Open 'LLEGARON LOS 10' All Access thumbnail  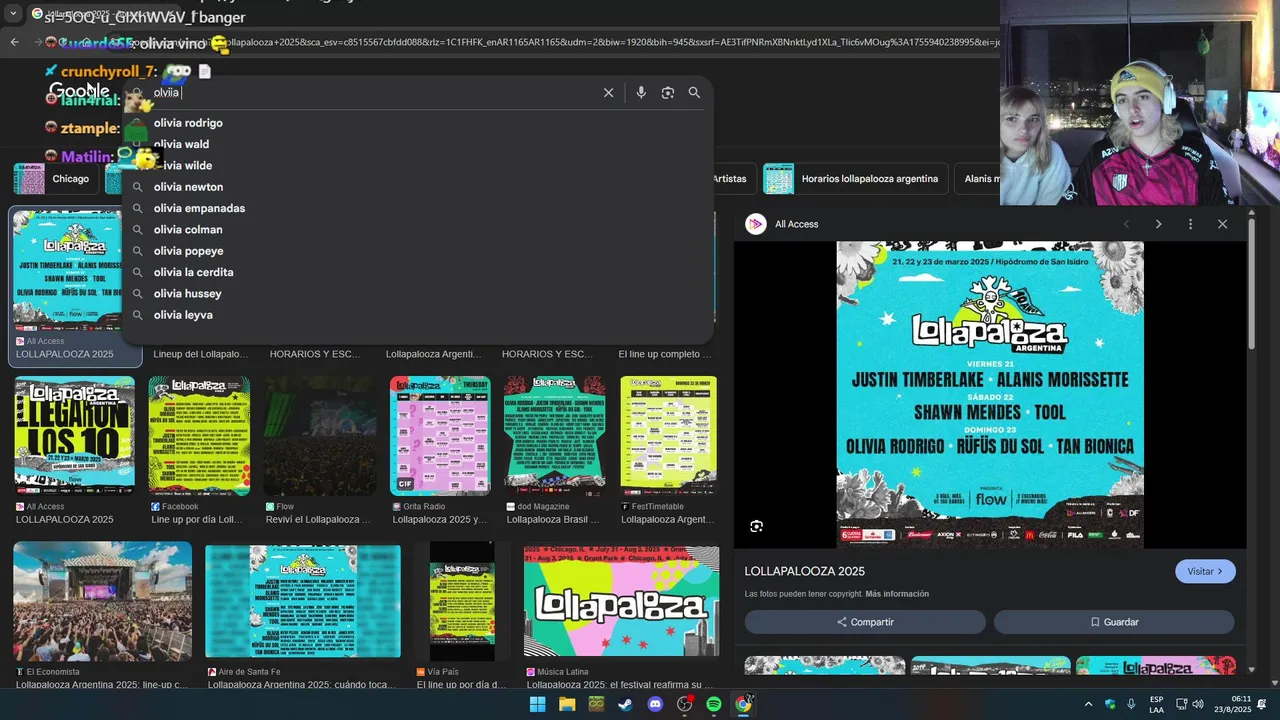74,435
